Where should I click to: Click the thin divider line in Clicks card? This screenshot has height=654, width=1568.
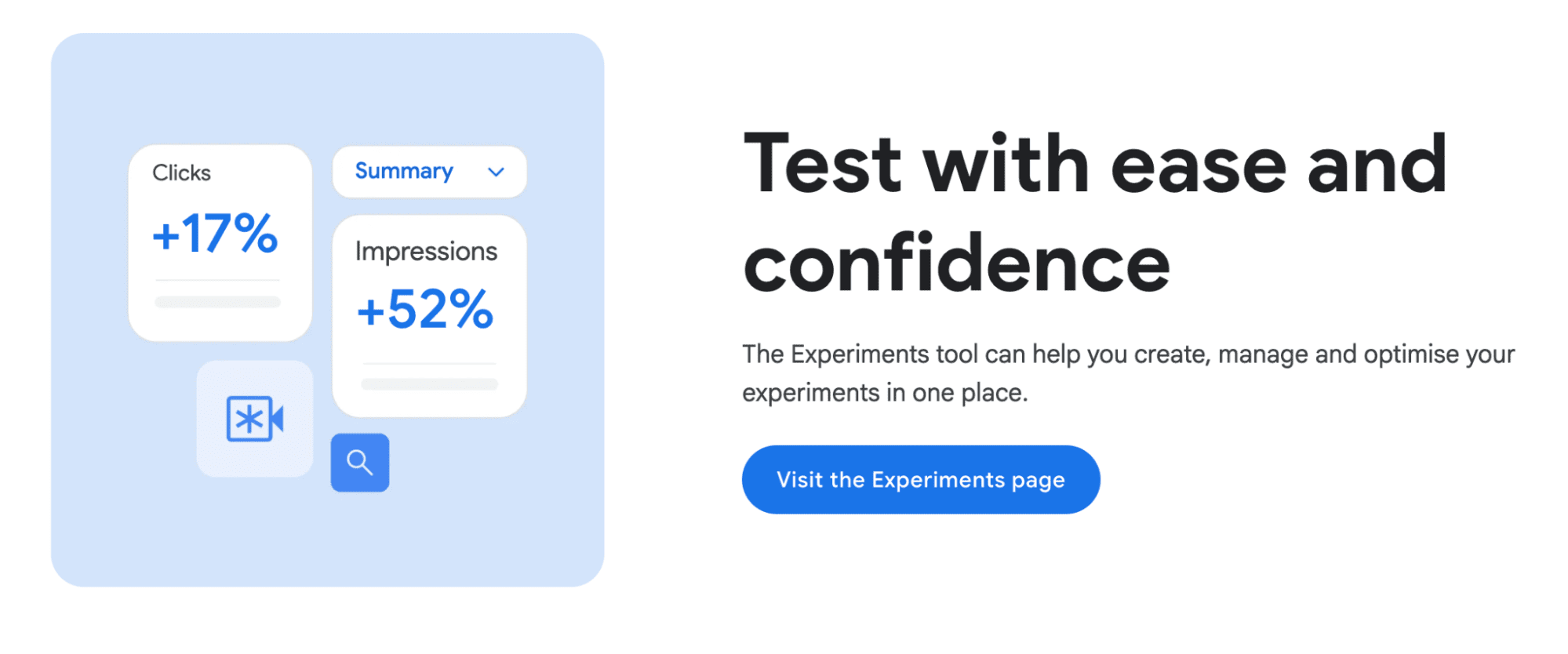point(217,280)
